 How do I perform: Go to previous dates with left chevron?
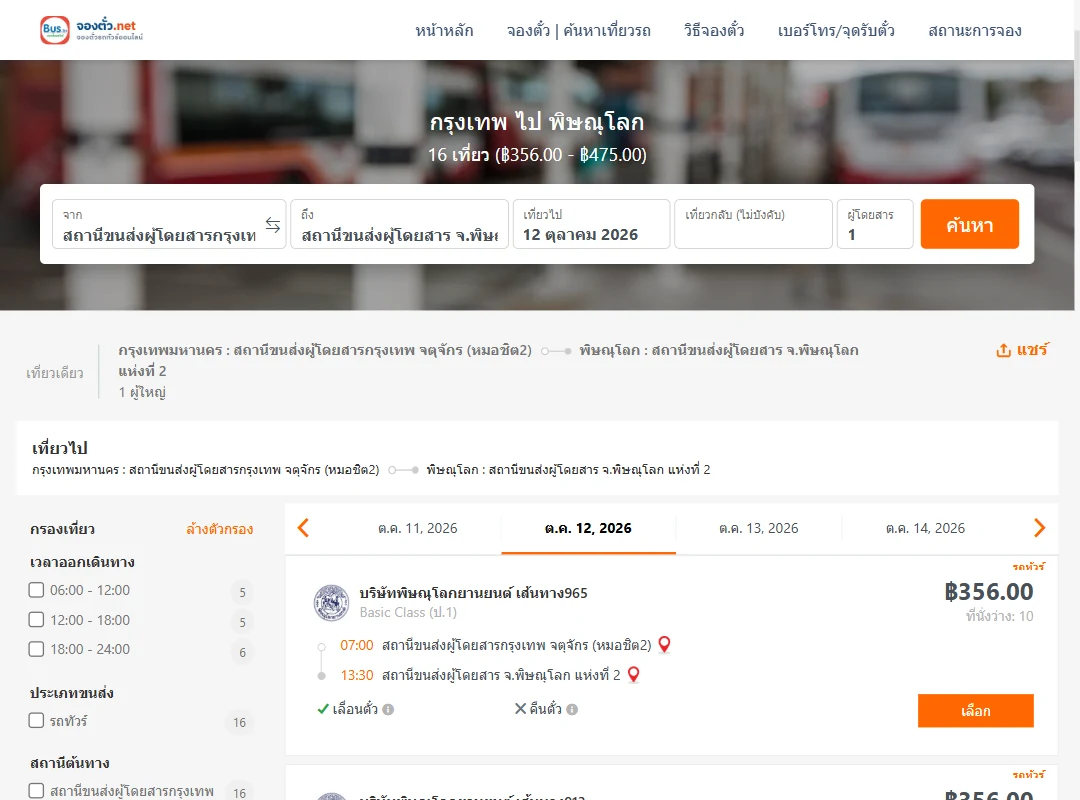[x=303, y=528]
